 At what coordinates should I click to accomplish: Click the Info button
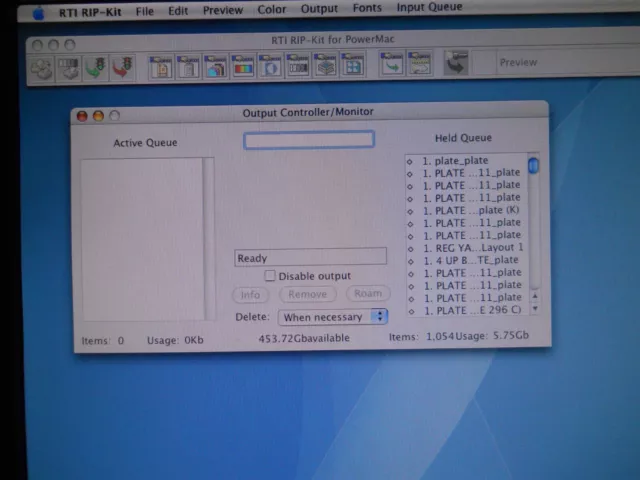[250, 295]
